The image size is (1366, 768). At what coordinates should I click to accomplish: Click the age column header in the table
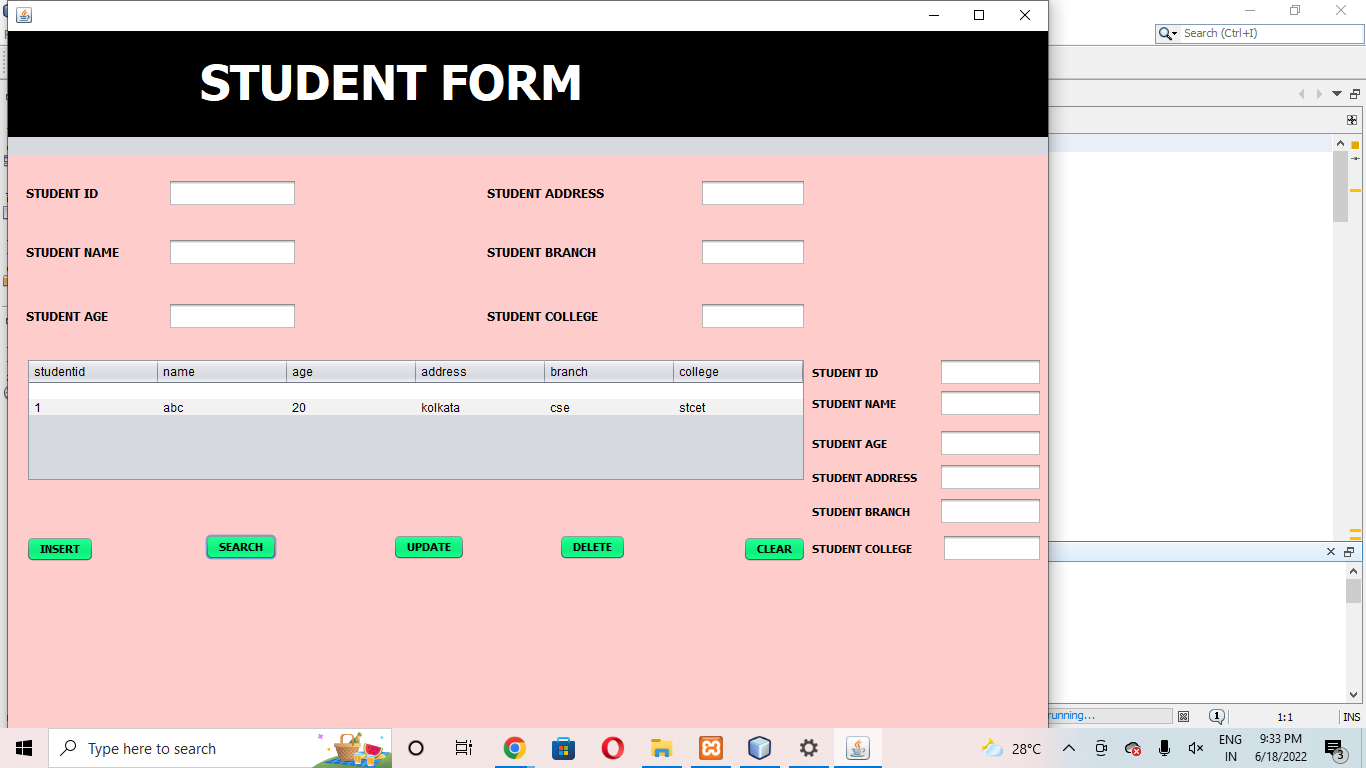coord(350,371)
